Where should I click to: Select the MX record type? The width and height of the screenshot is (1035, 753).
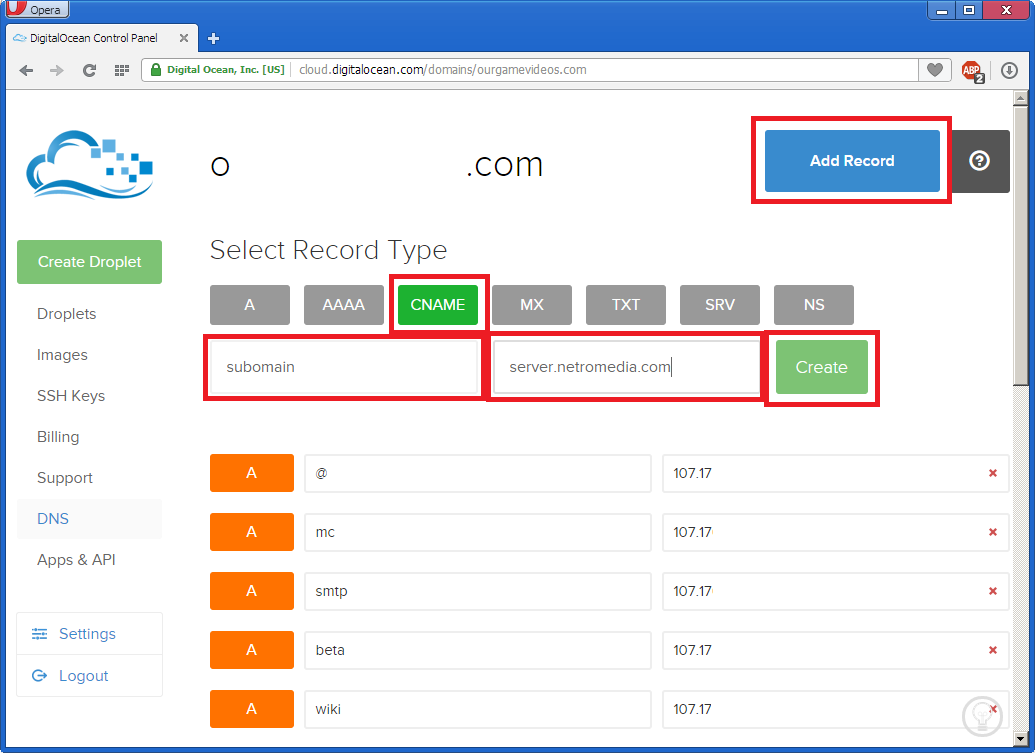coord(531,305)
